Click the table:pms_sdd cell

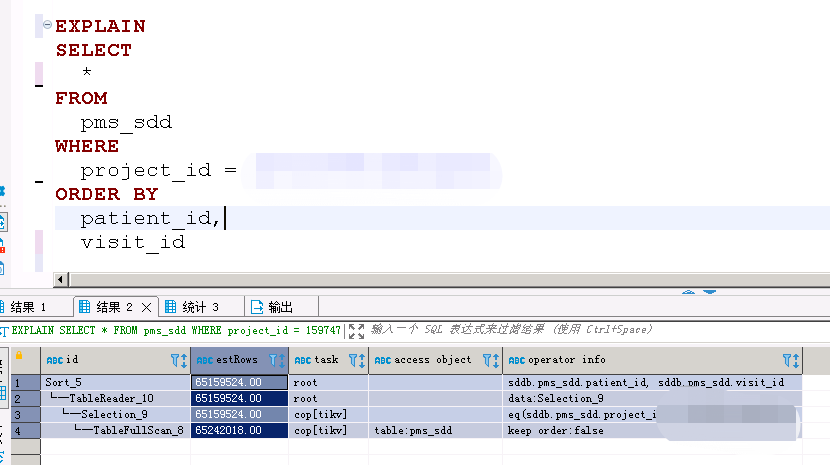coord(435,430)
